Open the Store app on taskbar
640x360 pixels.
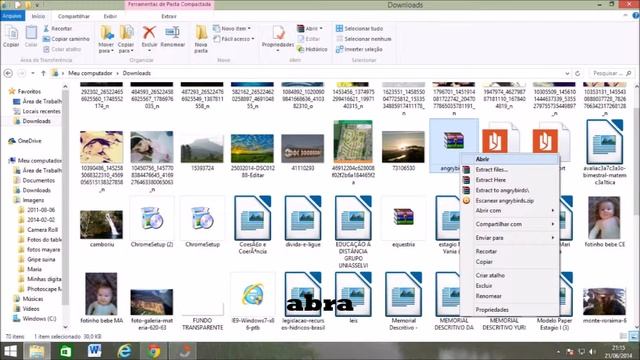click(x=66, y=351)
